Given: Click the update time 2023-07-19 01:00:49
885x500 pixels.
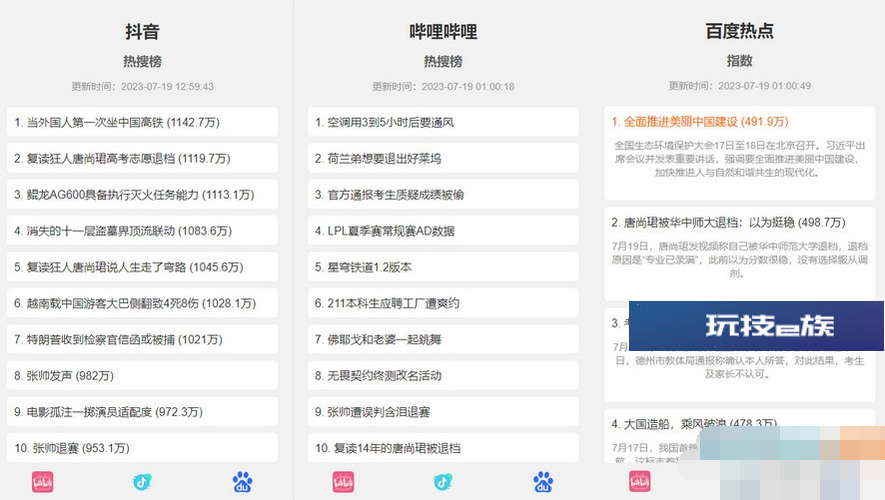Looking at the screenshot, I should 739,86.
